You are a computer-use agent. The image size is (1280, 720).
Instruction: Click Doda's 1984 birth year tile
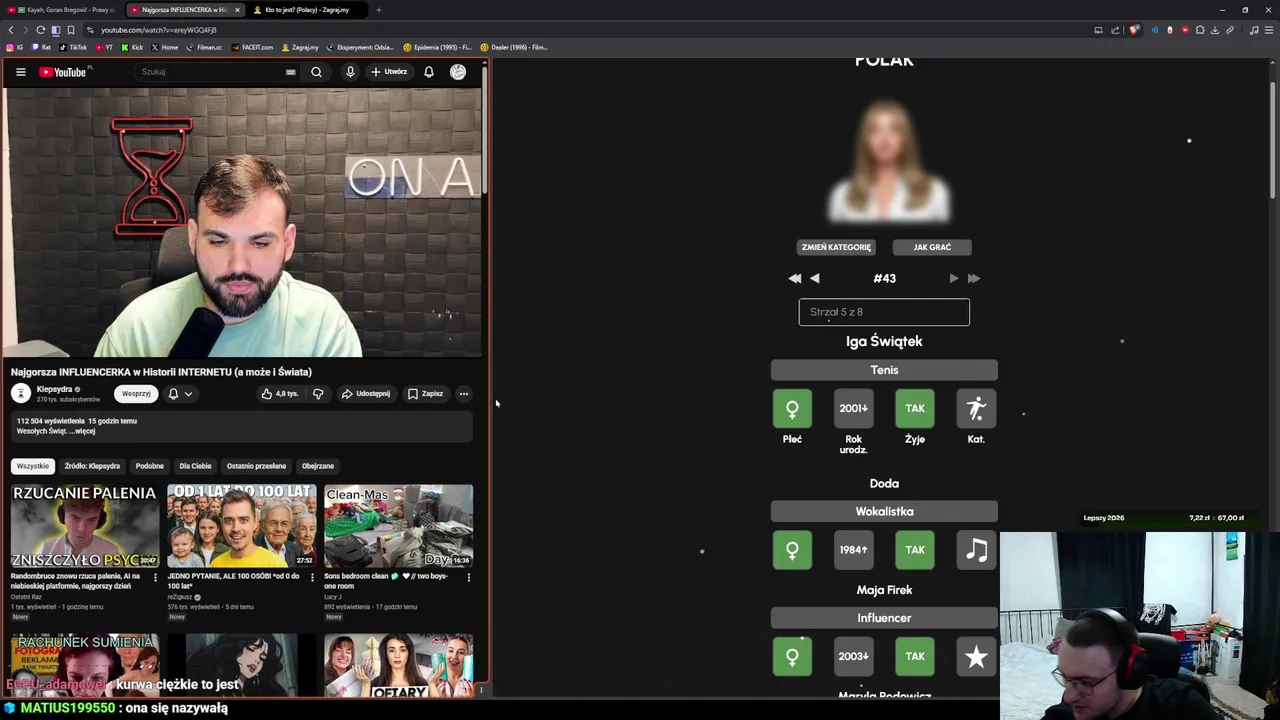coord(853,550)
